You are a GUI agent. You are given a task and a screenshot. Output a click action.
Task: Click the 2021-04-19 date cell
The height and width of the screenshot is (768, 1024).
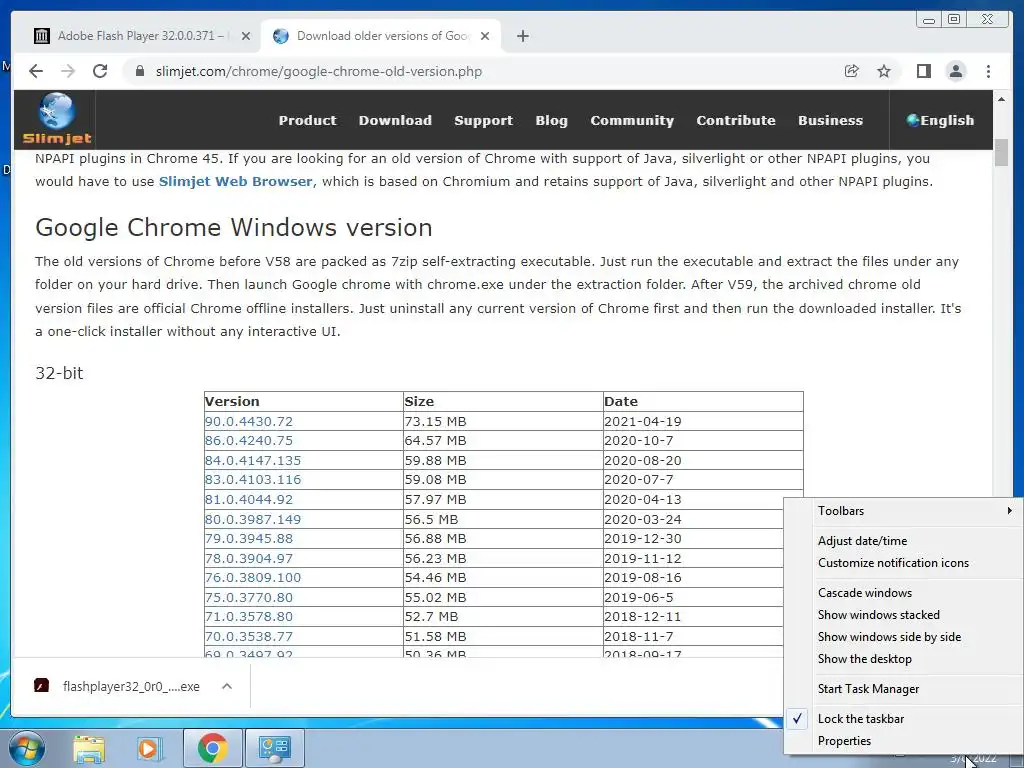(703, 421)
